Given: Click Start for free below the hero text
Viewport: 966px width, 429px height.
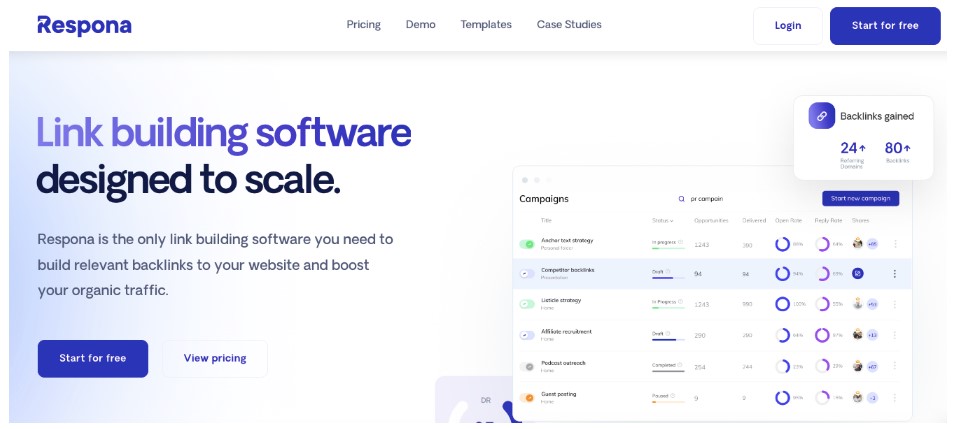Looking at the screenshot, I should pyautogui.click(x=93, y=358).
